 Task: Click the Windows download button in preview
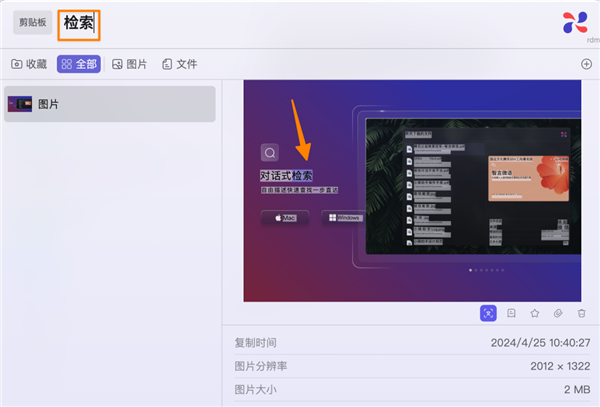coord(342,217)
